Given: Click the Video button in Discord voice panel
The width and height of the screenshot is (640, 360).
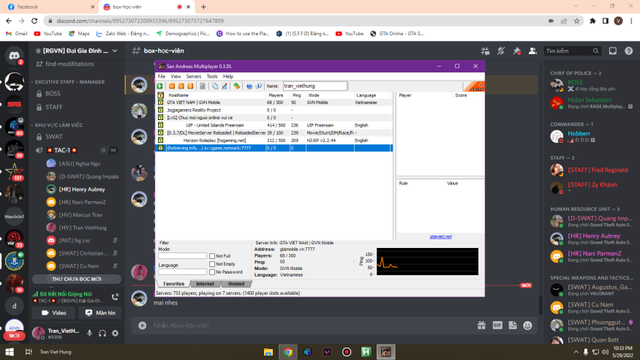Looking at the screenshot, I should [x=54, y=313].
